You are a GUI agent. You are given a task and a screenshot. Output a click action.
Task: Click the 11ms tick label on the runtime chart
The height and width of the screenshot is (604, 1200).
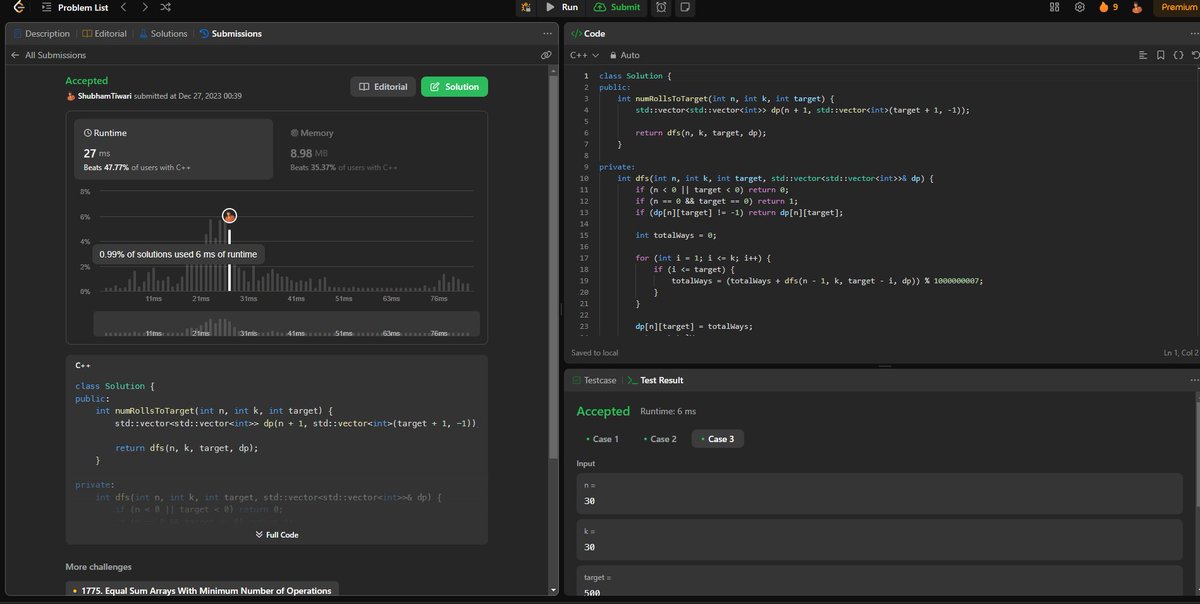(x=153, y=299)
